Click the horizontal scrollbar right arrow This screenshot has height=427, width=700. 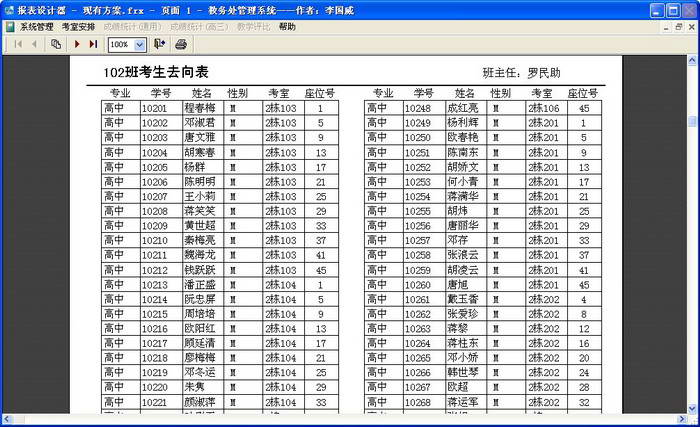pyautogui.click(x=681, y=419)
